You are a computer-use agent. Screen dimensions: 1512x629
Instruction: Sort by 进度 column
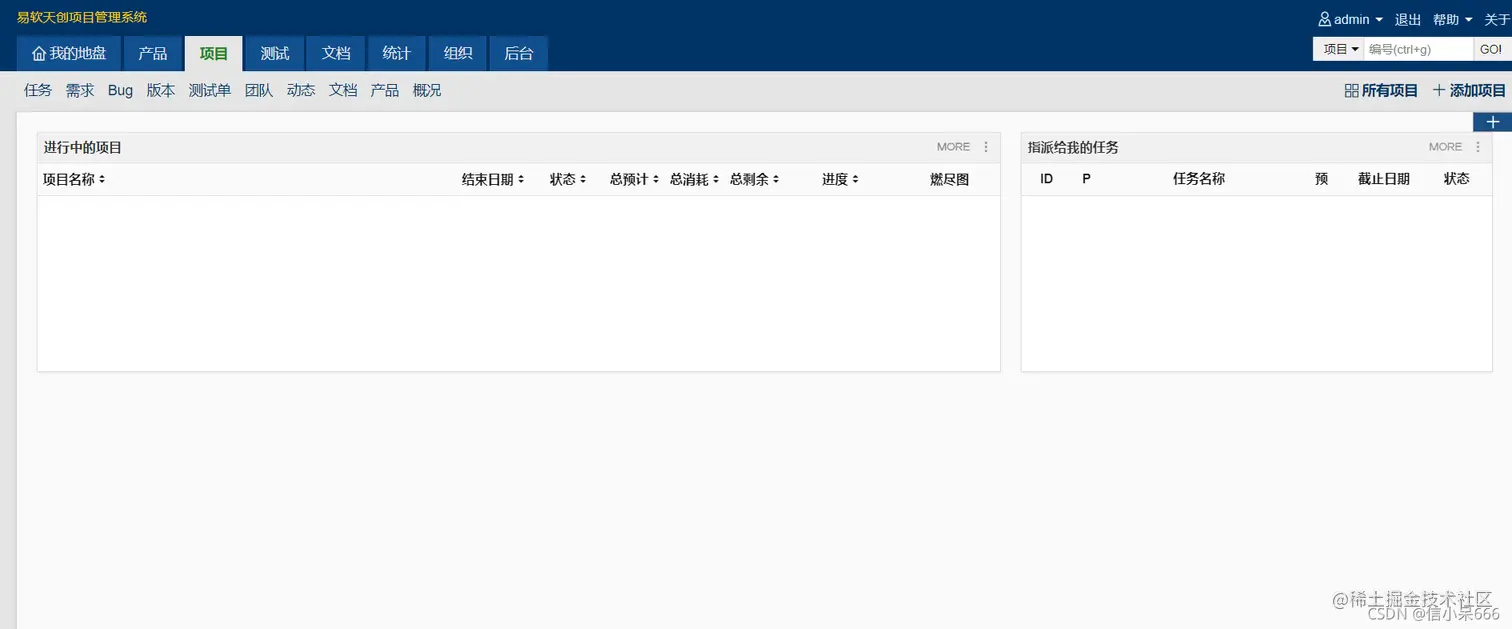tap(840, 179)
